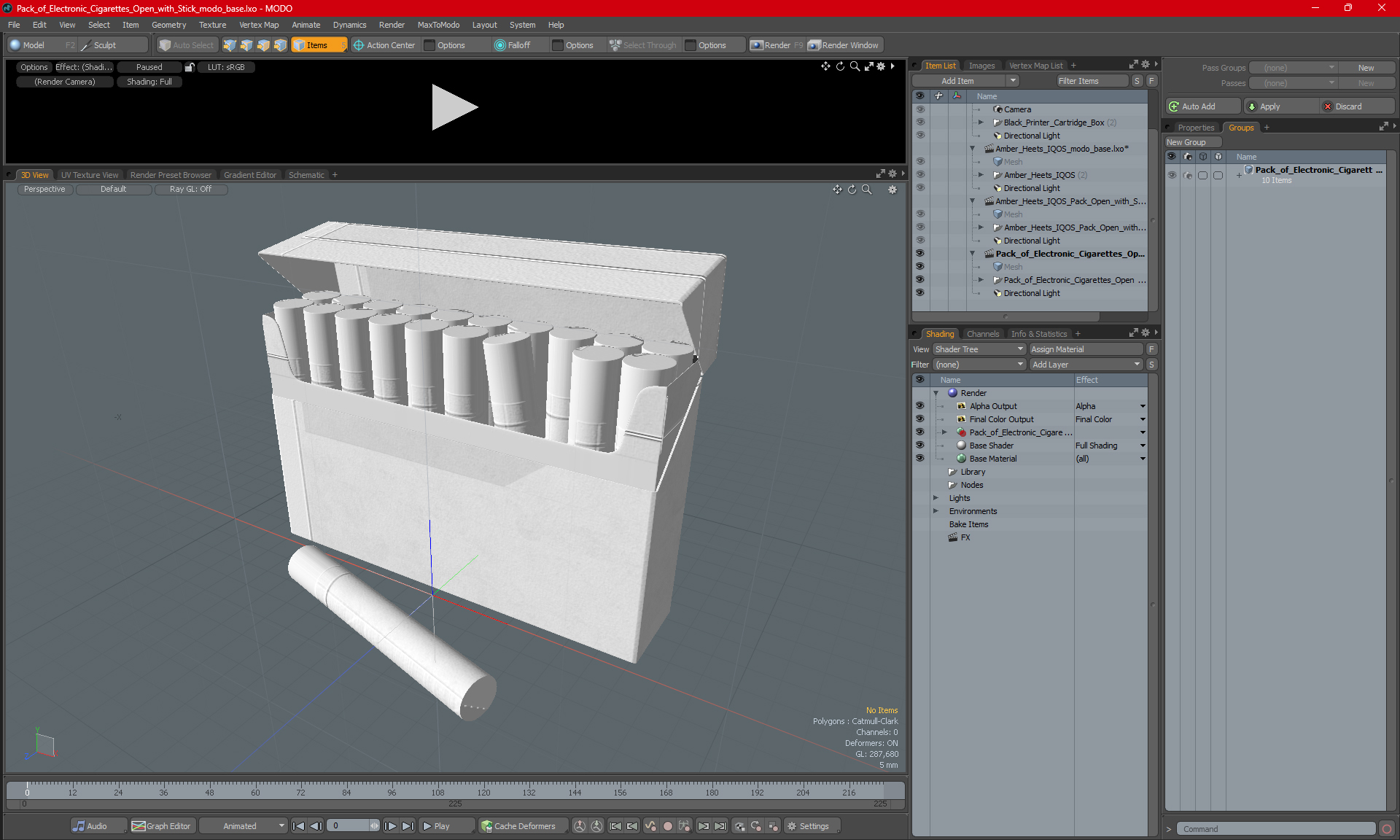This screenshot has height=840, width=1400.
Task: Open the MaxToModo menu
Action: (438, 25)
